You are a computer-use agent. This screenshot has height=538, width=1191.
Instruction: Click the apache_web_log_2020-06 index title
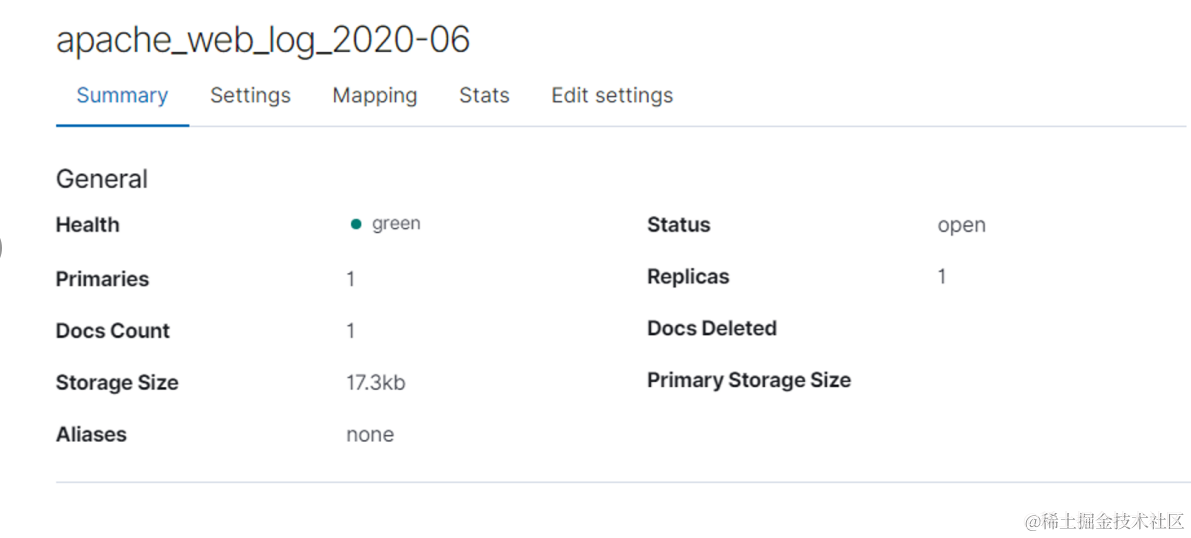(x=263, y=40)
